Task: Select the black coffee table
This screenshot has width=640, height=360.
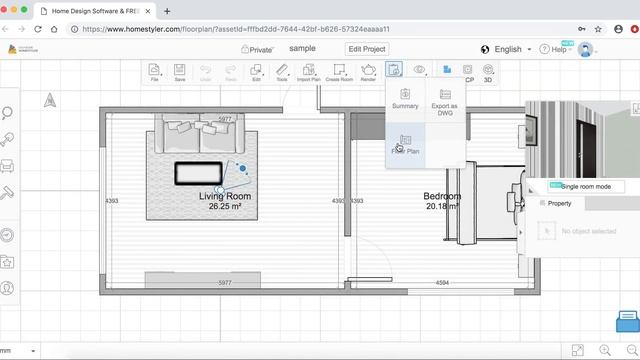Action: coord(199,173)
